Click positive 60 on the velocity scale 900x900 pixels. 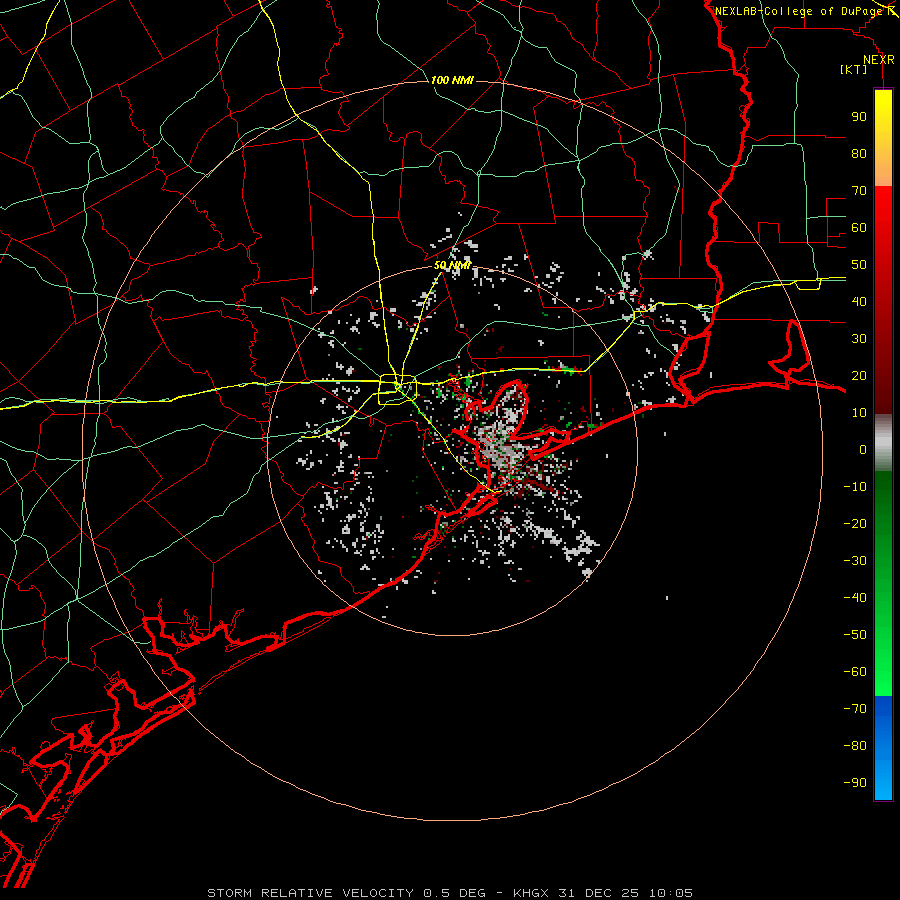point(859,228)
